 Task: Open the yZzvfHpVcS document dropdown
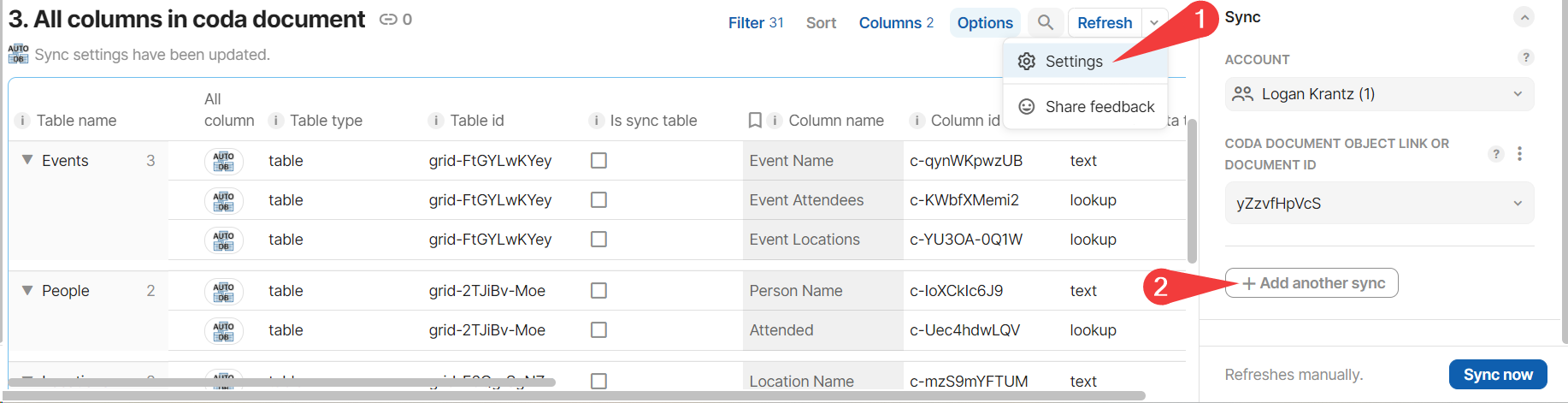click(x=1379, y=204)
